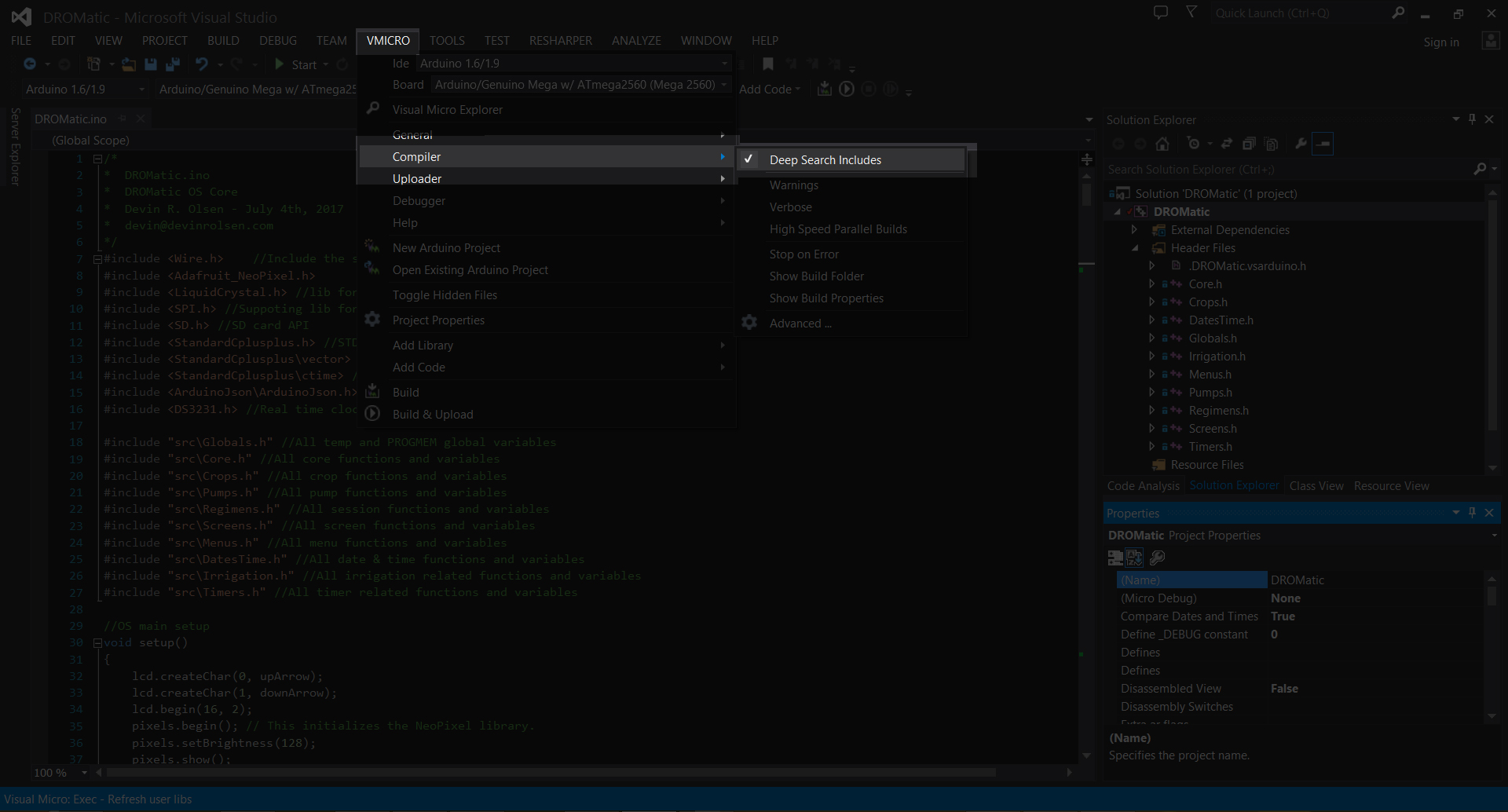Collapse the comment block at line 1
The image size is (1508, 812).
[97, 159]
